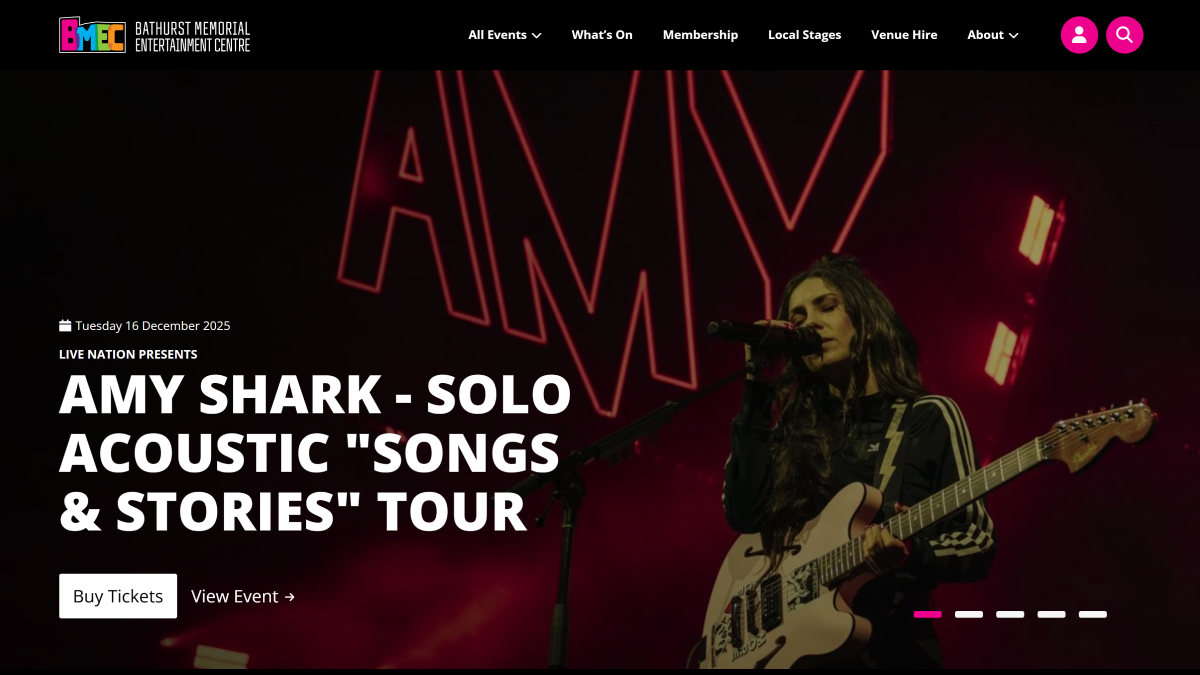The image size is (1200, 675).
Task: Go to the BMEC logo home link
Action: (155, 35)
